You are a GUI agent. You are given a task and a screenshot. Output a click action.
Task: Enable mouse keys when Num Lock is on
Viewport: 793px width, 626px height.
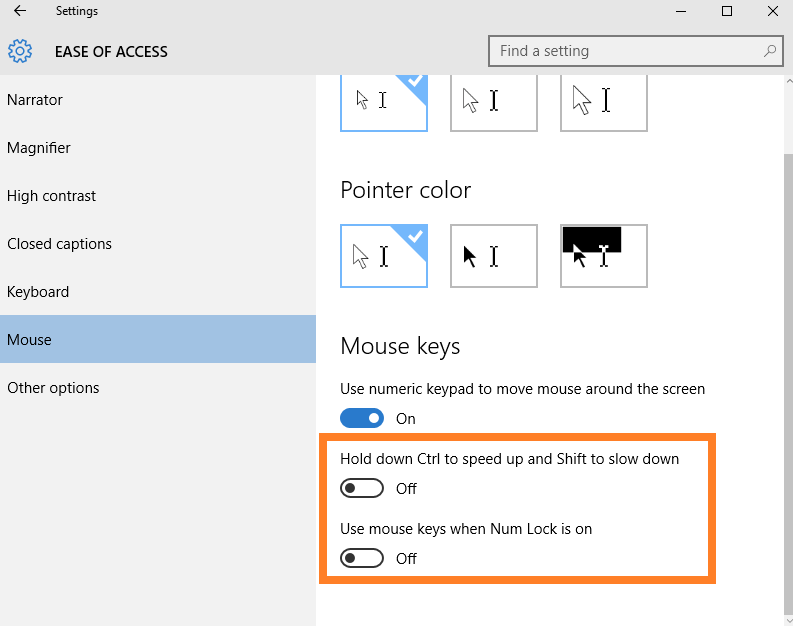pos(362,558)
